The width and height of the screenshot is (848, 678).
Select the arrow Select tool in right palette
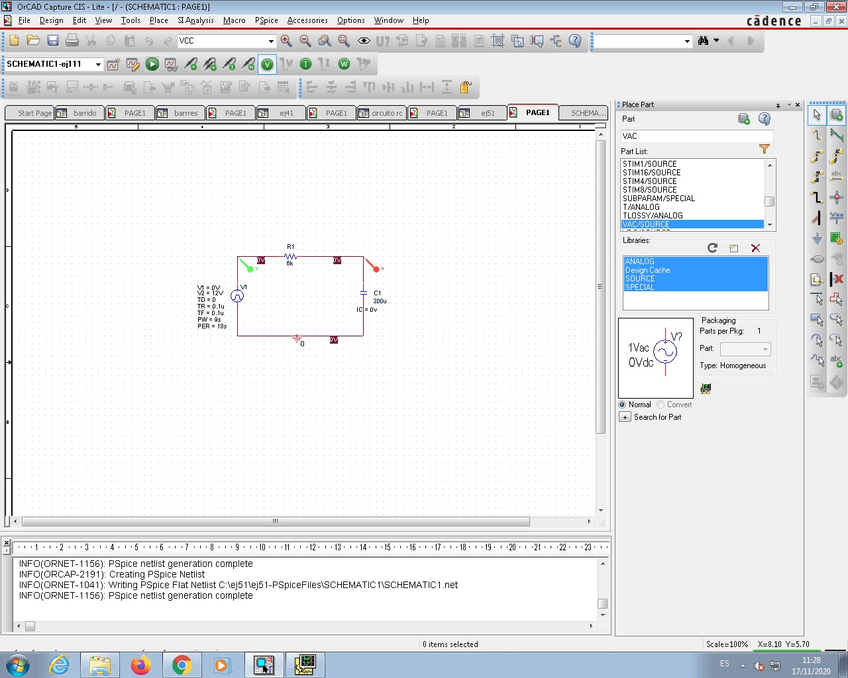(817, 115)
